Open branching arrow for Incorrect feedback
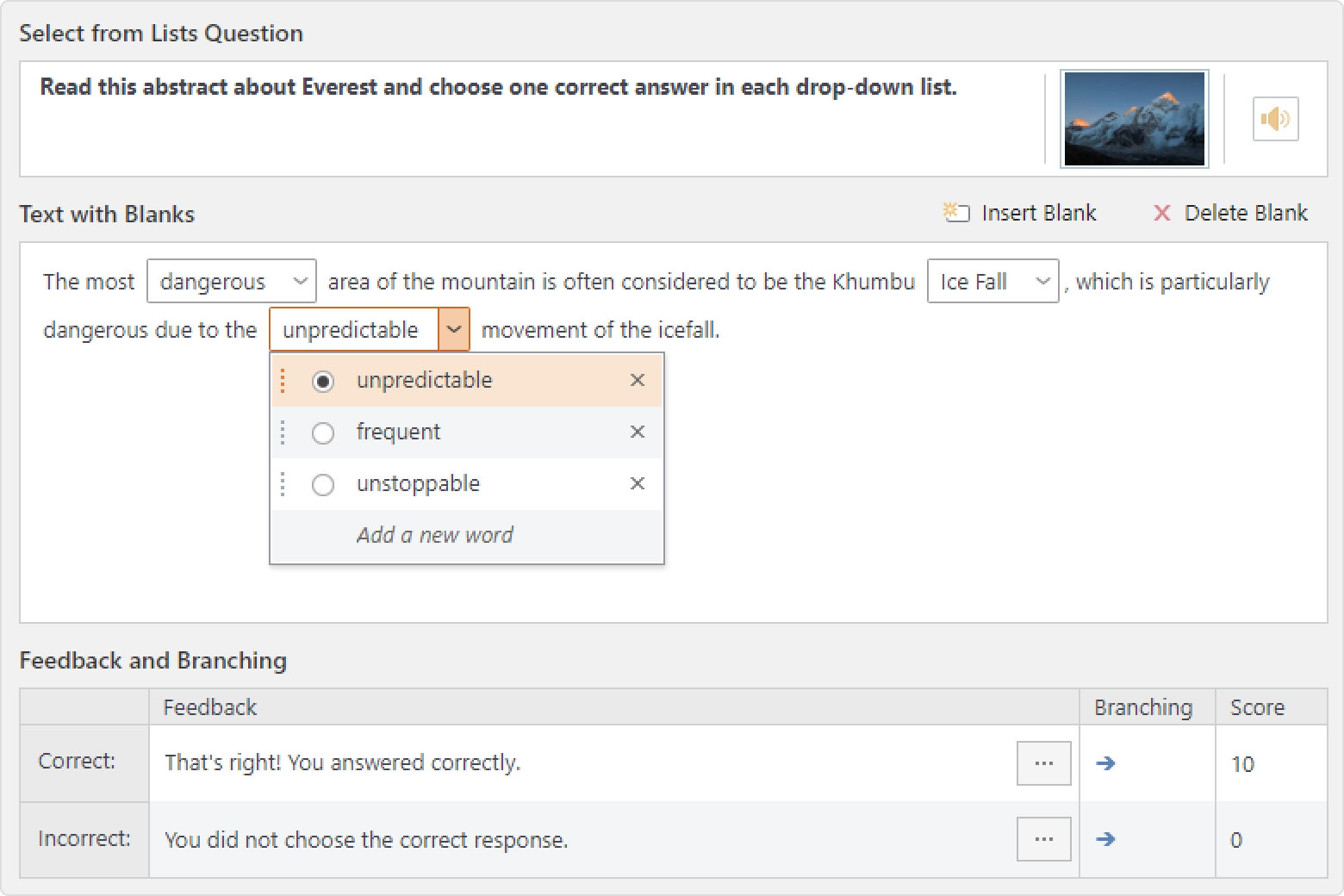Screen dimensions: 1344x896 (x=1105, y=838)
